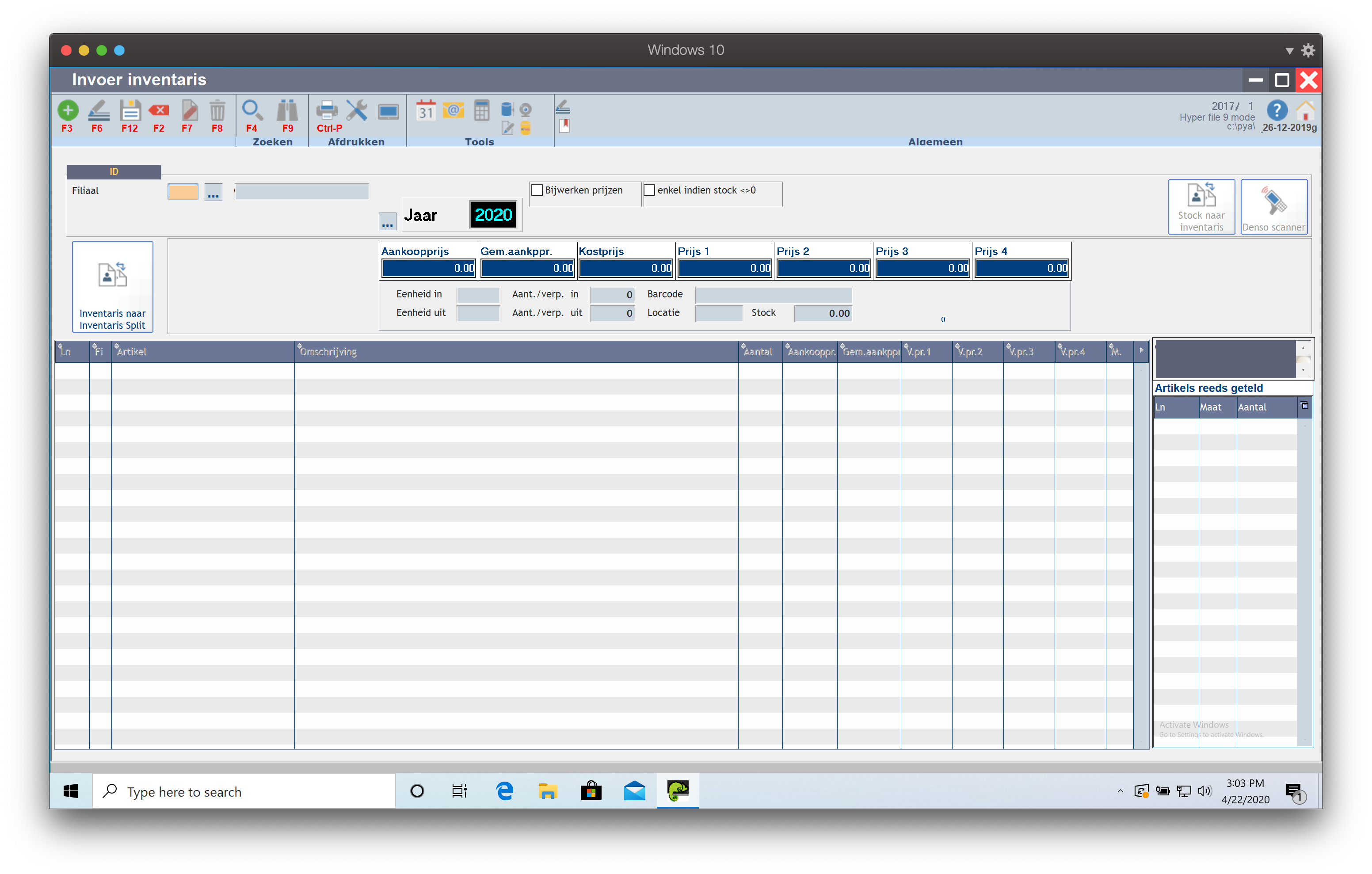The image size is (1372, 874).
Task: Click the Aankoopprijs value field
Action: coord(428,268)
